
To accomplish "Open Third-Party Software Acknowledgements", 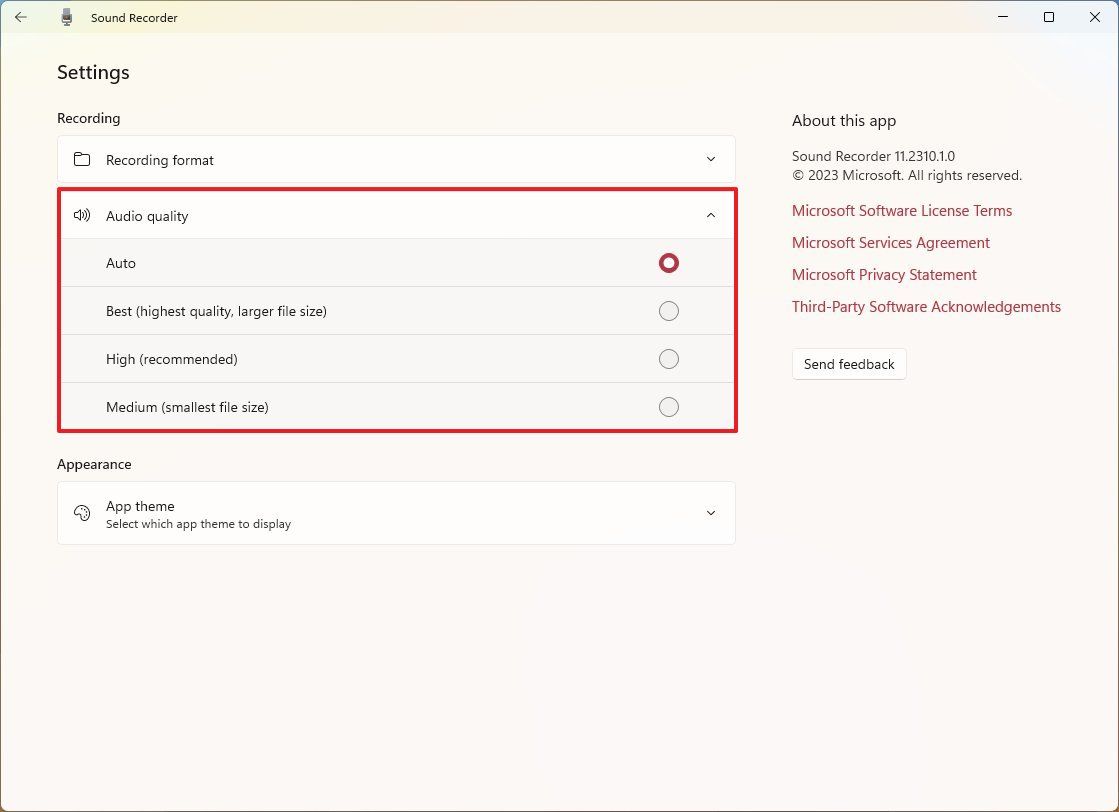I will [x=926, y=306].
